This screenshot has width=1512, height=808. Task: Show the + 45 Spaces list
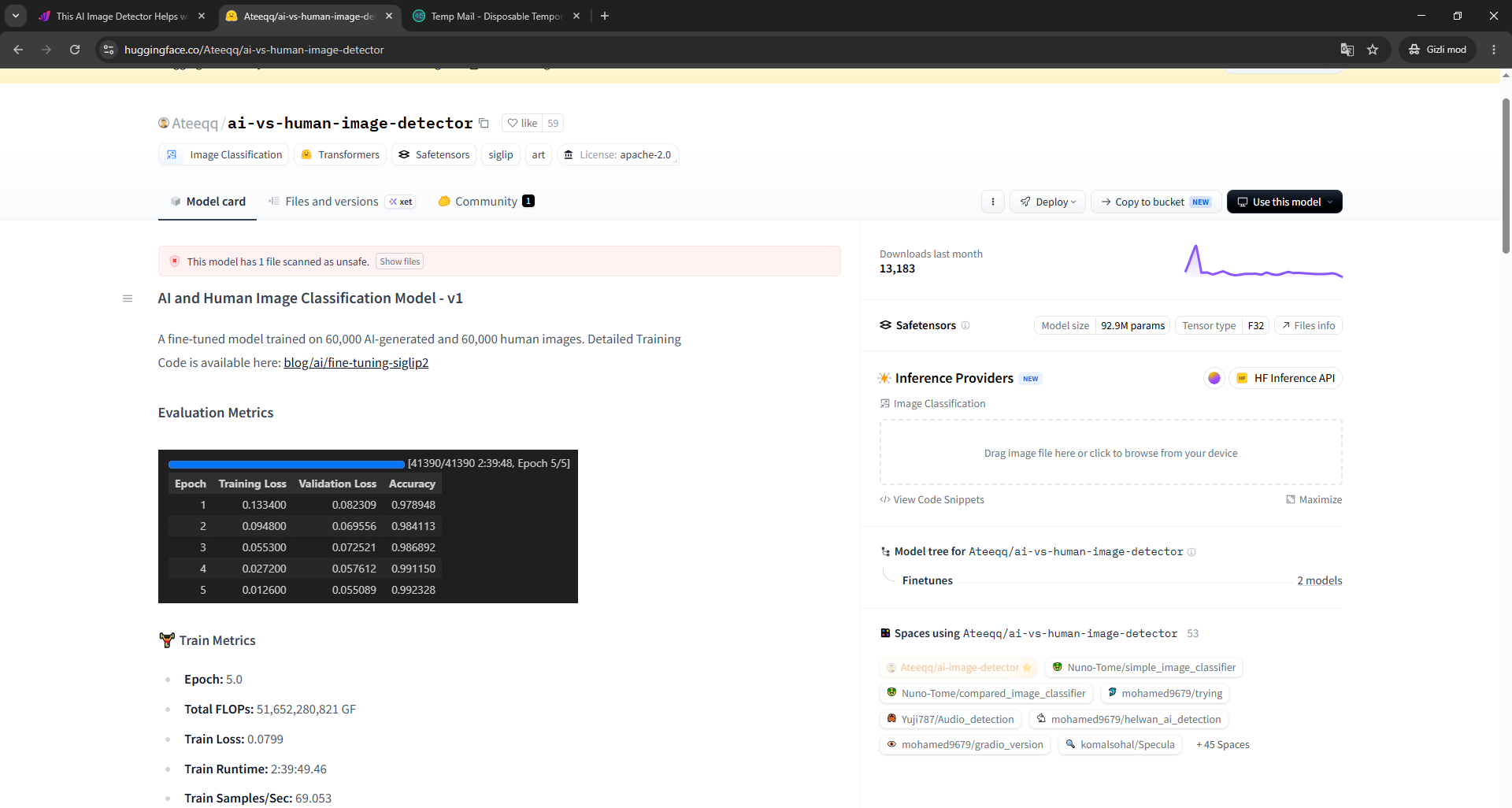[x=1222, y=744]
